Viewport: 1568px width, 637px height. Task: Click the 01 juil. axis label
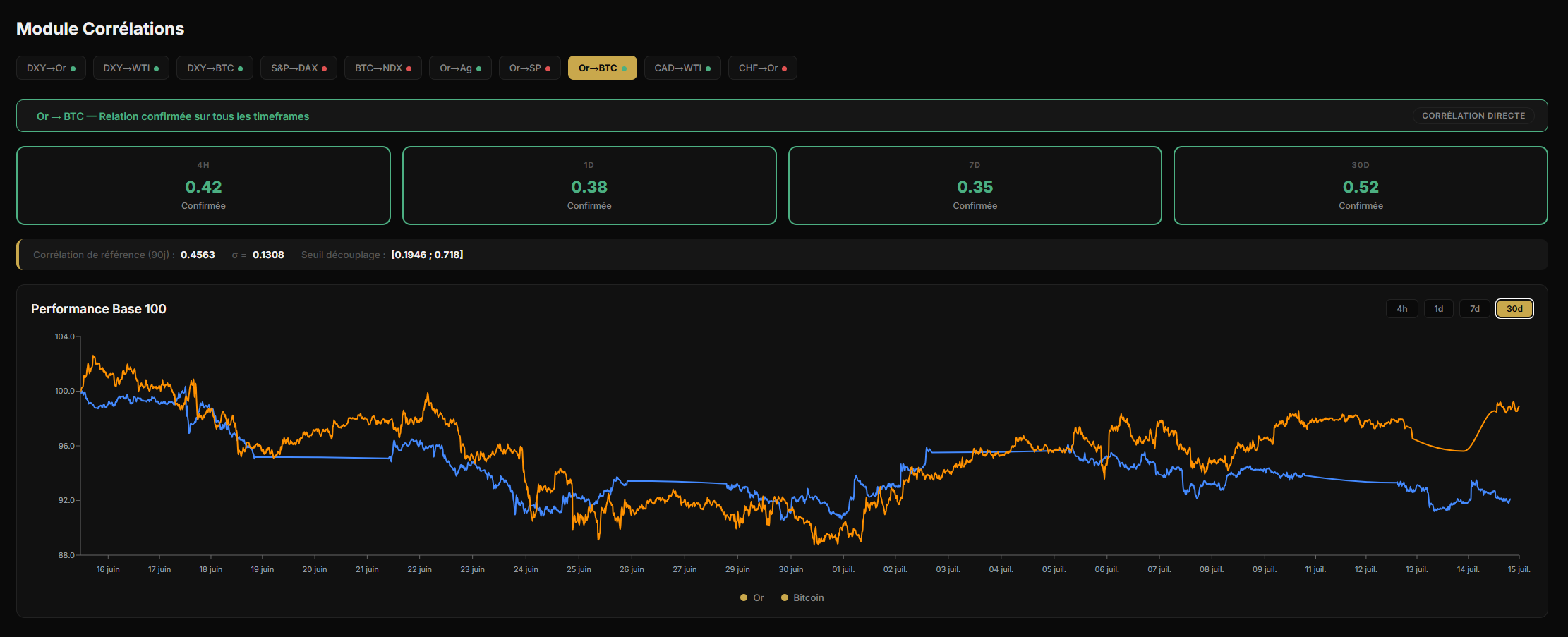pos(843,569)
